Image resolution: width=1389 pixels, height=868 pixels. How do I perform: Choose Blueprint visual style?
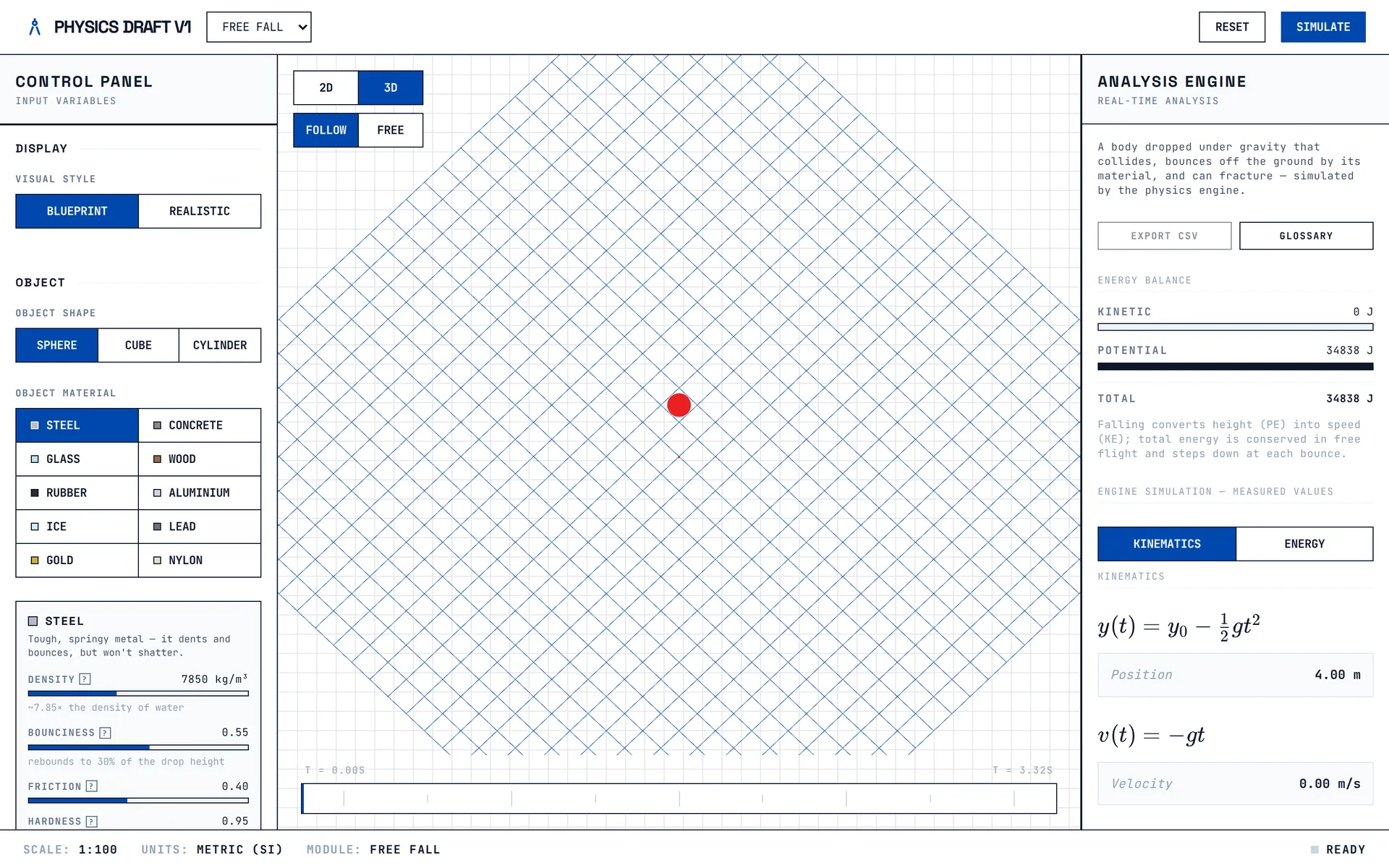point(77,211)
